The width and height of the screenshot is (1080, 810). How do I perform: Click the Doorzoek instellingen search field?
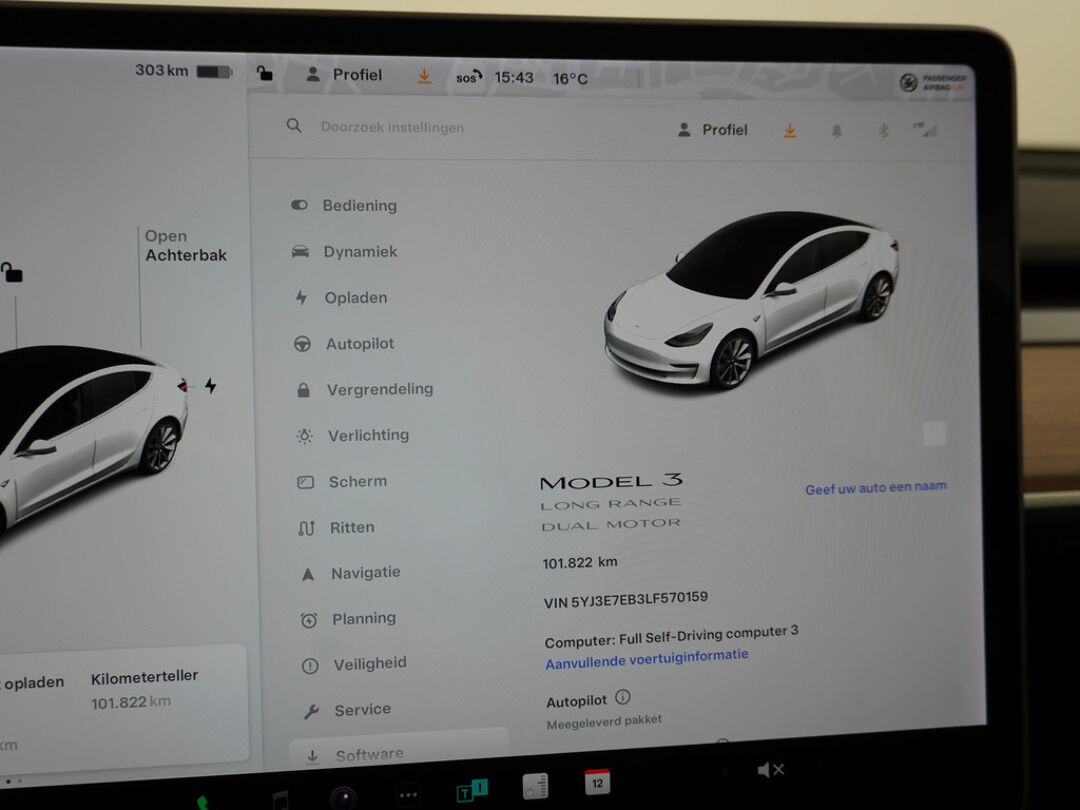pyautogui.click(x=392, y=127)
